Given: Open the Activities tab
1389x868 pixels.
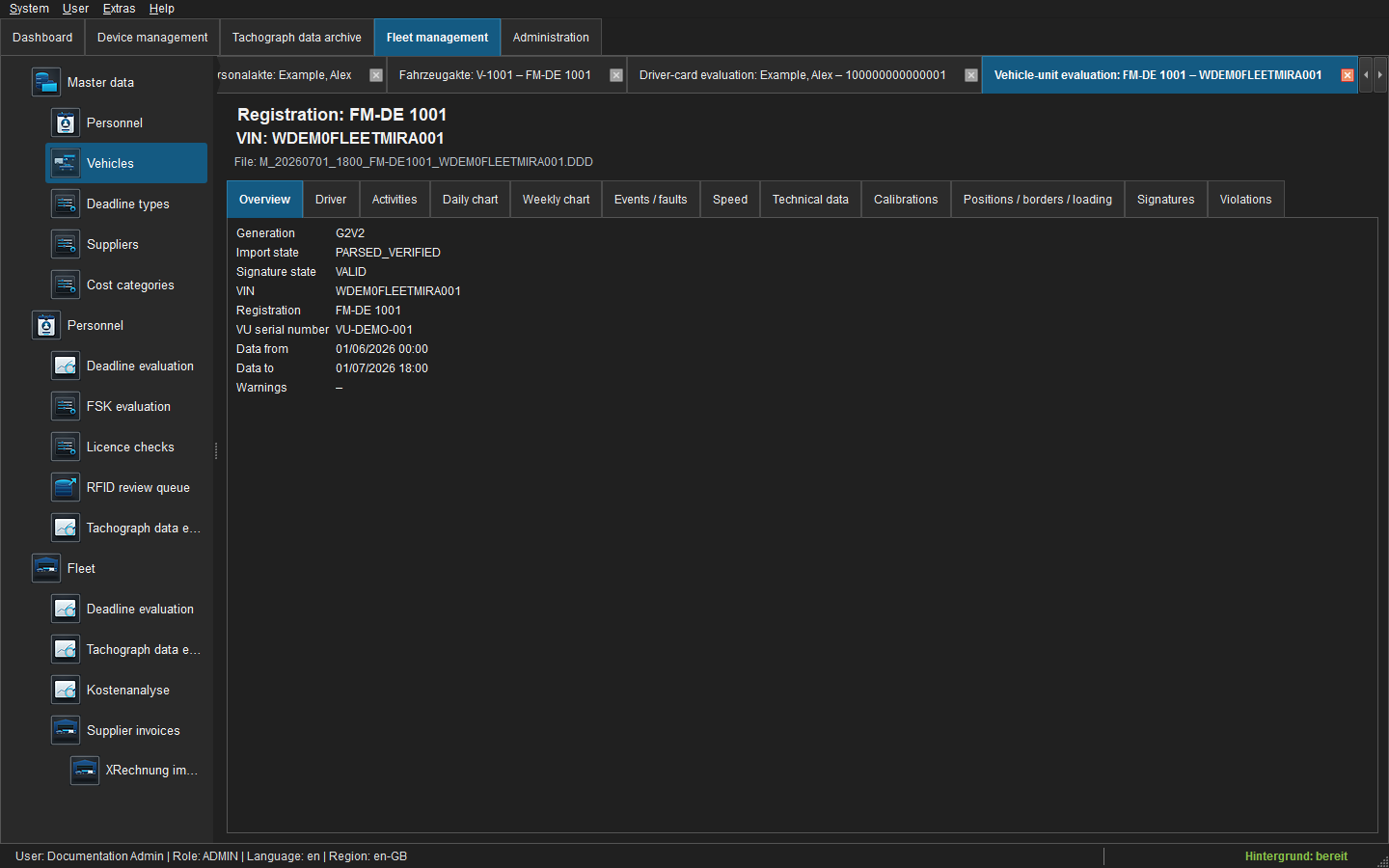Looking at the screenshot, I should click(x=395, y=200).
